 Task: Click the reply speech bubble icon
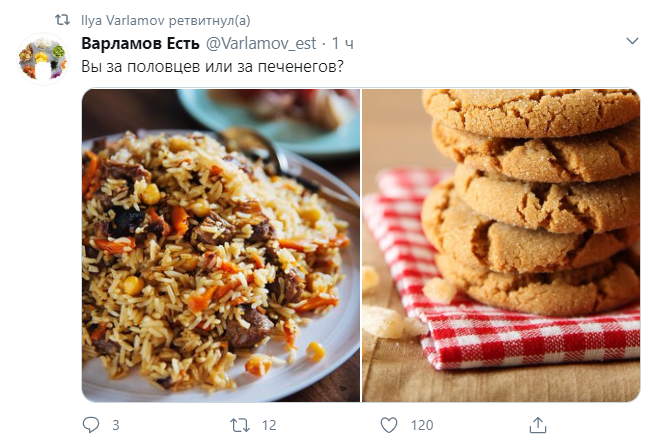click(89, 425)
